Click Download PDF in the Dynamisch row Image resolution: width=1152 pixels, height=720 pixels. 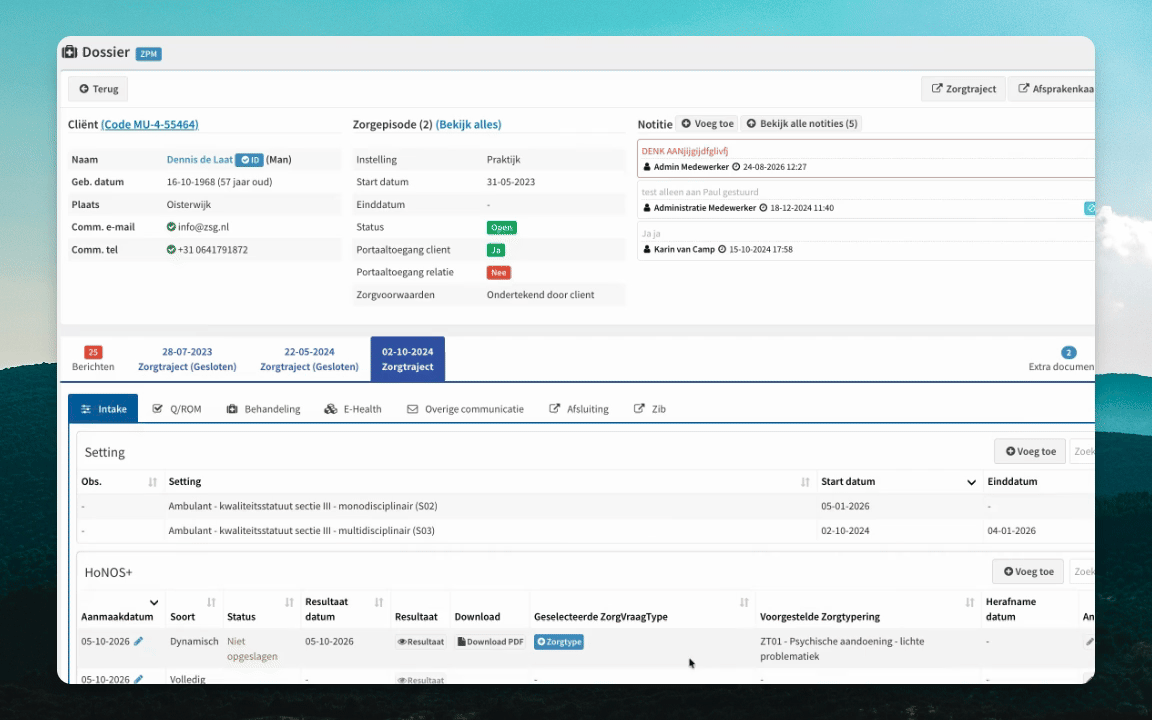[491, 642]
